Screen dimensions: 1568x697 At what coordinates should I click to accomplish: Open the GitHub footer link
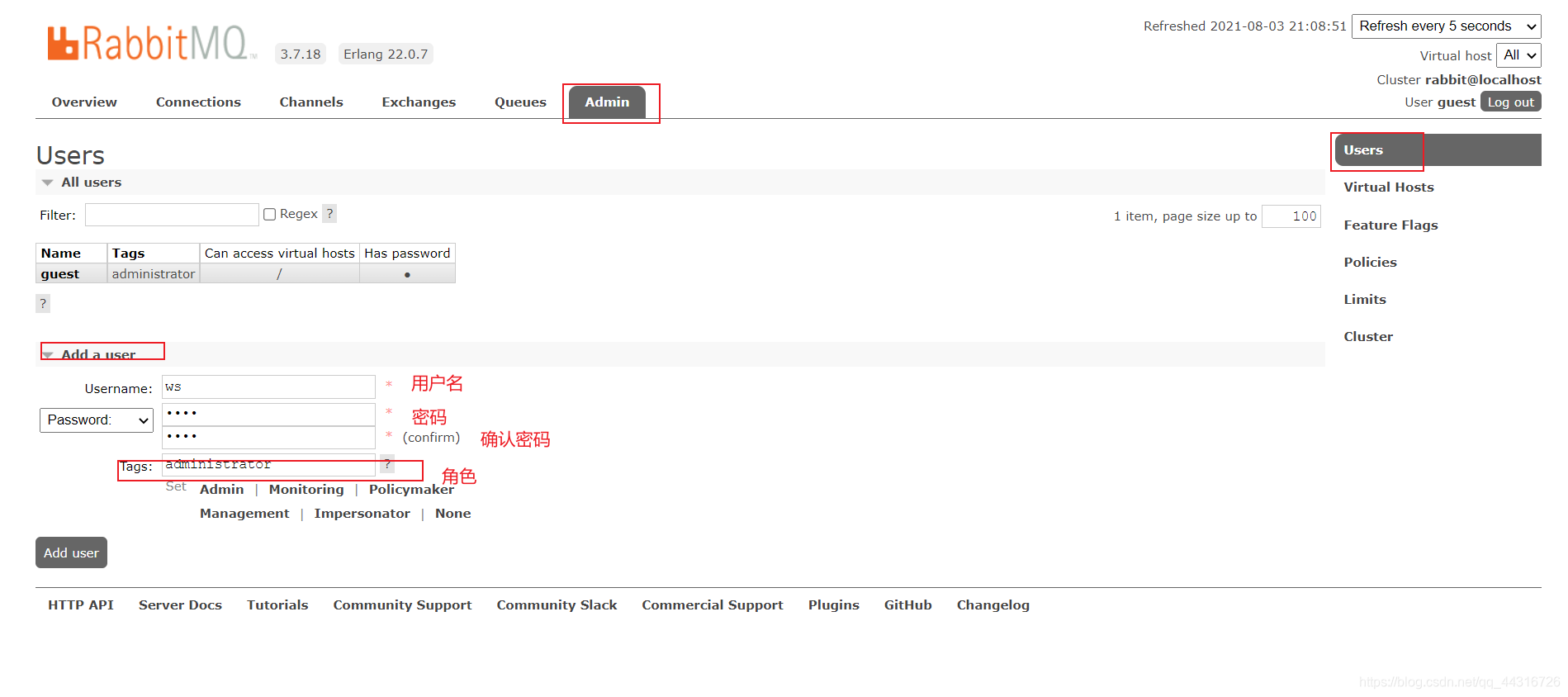click(x=908, y=605)
